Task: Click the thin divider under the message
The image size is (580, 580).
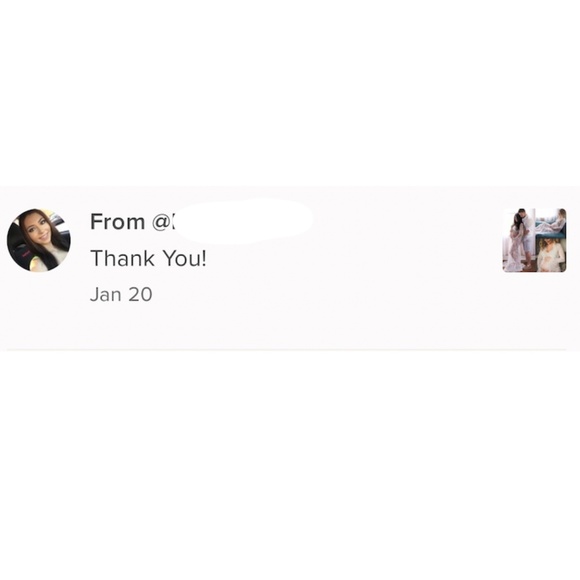Action: tap(287, 349)
